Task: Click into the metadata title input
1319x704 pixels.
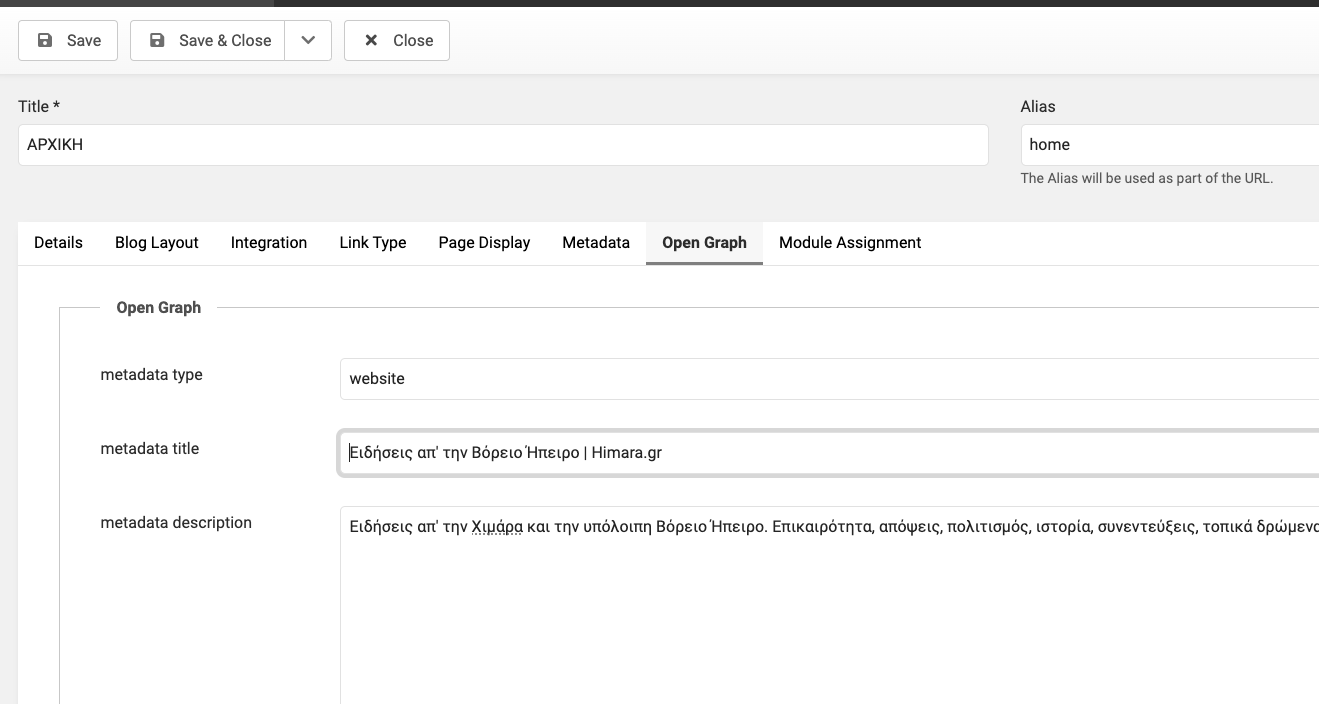Action: click(x=828, y=453)
